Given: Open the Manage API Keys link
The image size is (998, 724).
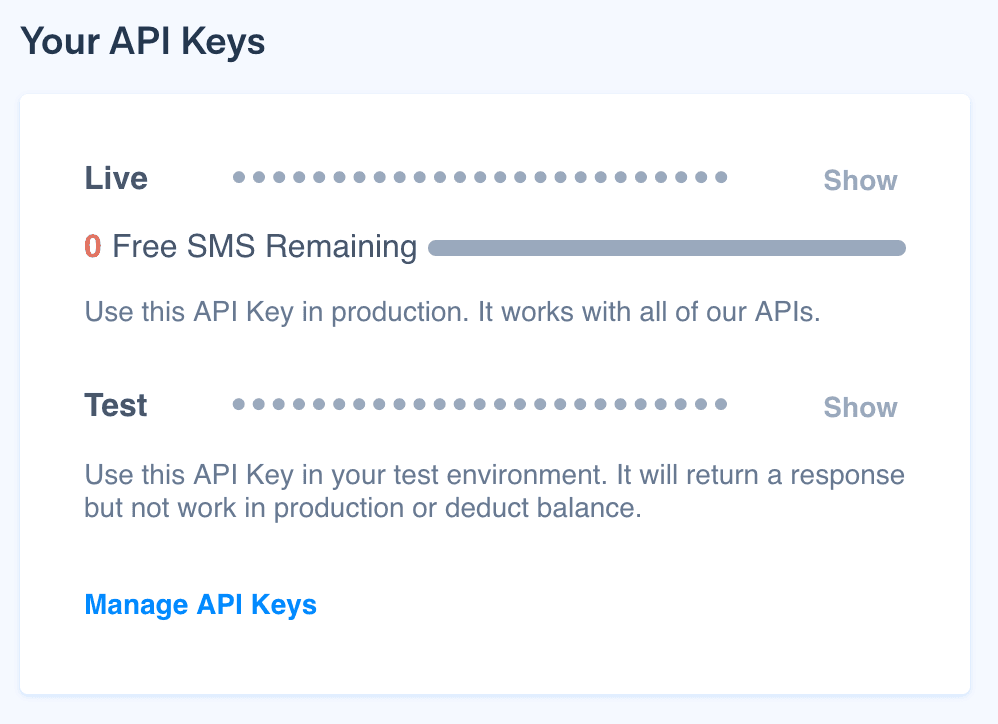Looking at the screenshot, I should [200, 605].
